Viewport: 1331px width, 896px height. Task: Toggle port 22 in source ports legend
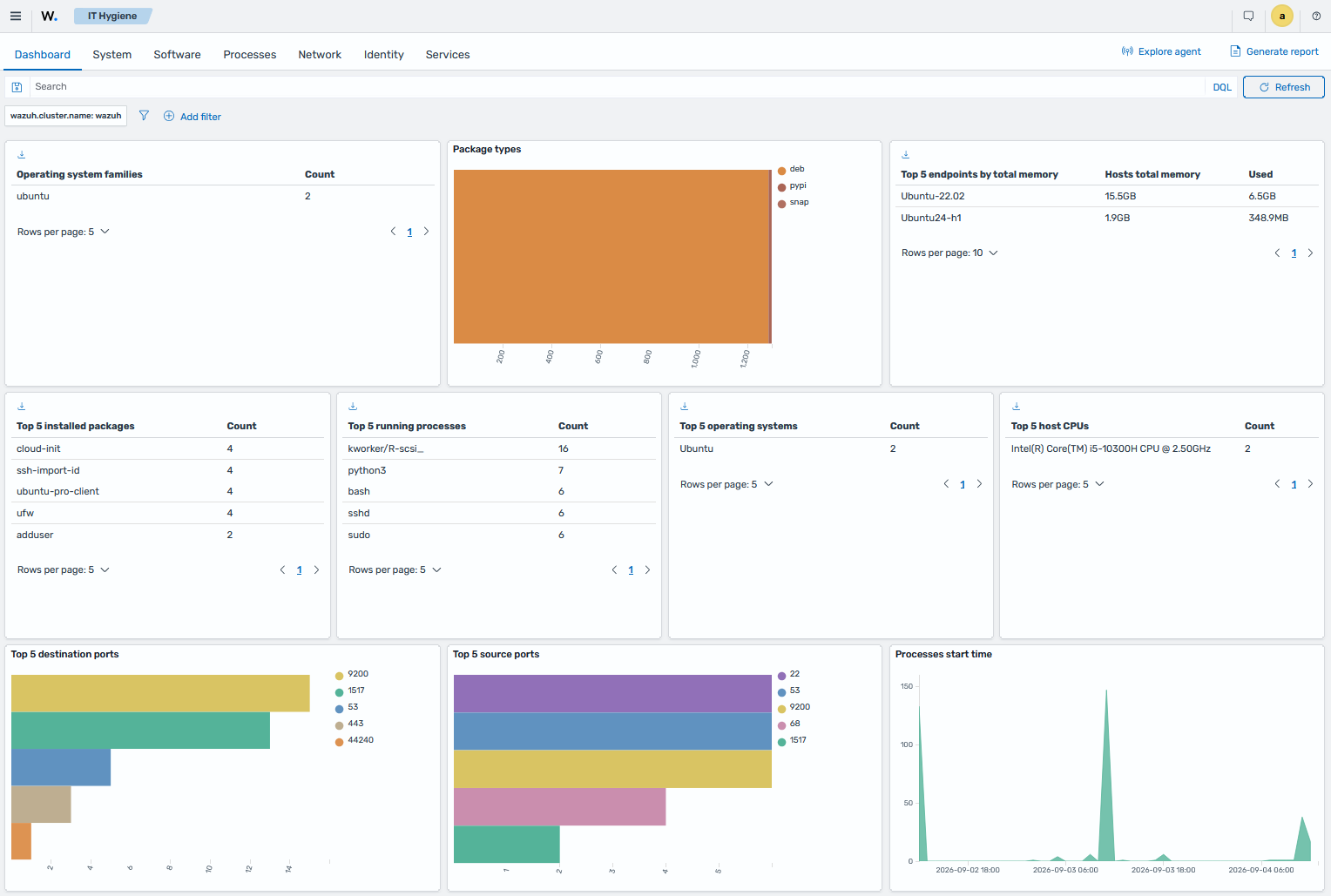(x=788, y=675)
